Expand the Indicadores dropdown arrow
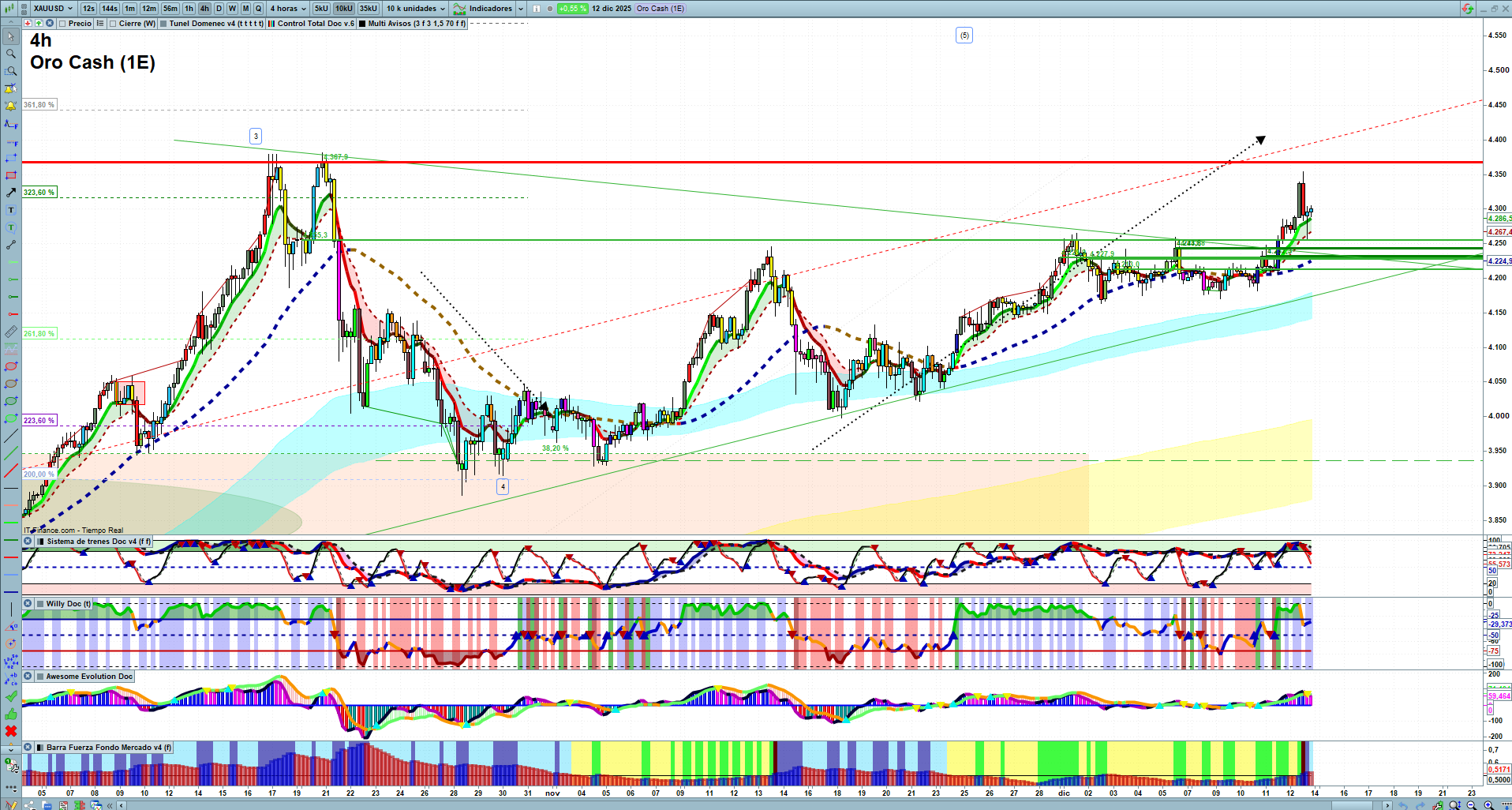Image resolution: width=1512 pixels, height=810 pixels. pos(521,9)
